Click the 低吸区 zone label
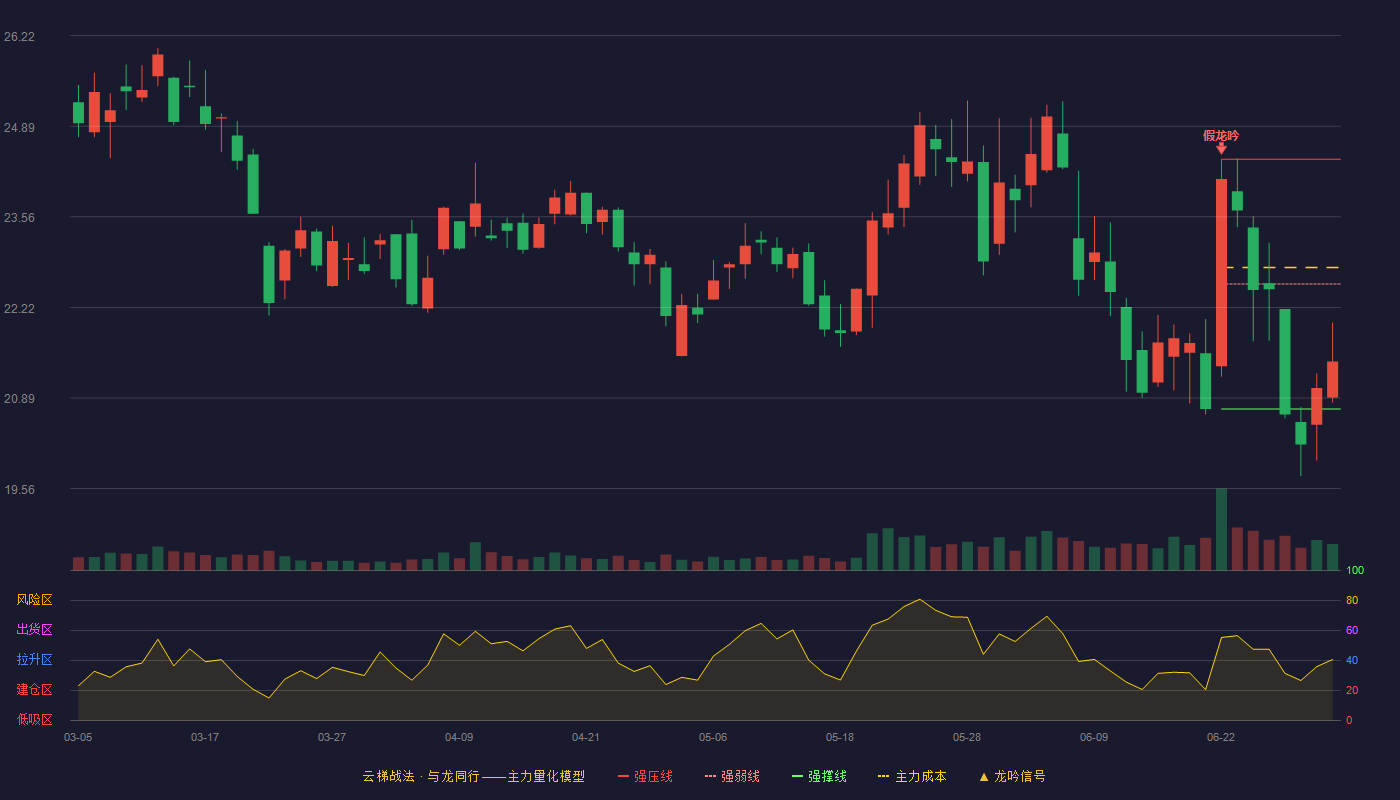The height and width of the screenshot is (800, 1400). 34,719
